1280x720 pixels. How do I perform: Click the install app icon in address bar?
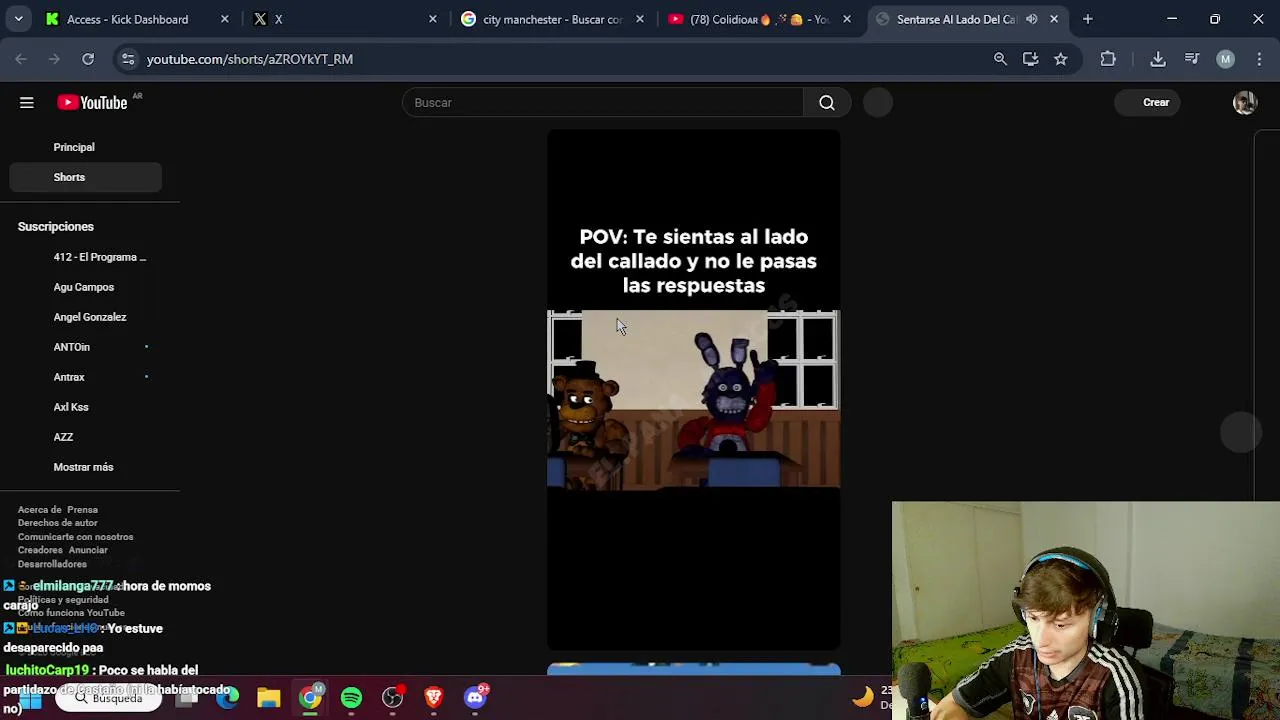pos(1030,59)
